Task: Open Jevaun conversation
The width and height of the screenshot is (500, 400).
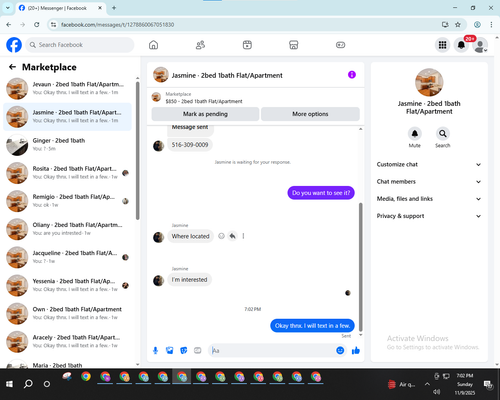Action: [67, 89]
